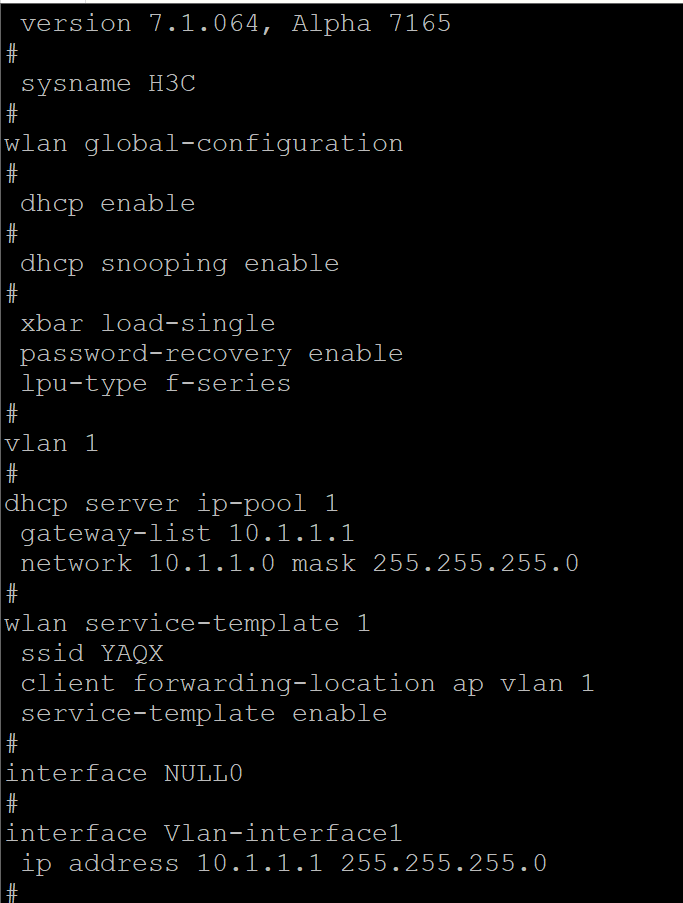Click on the dhcp enable line

108,203
